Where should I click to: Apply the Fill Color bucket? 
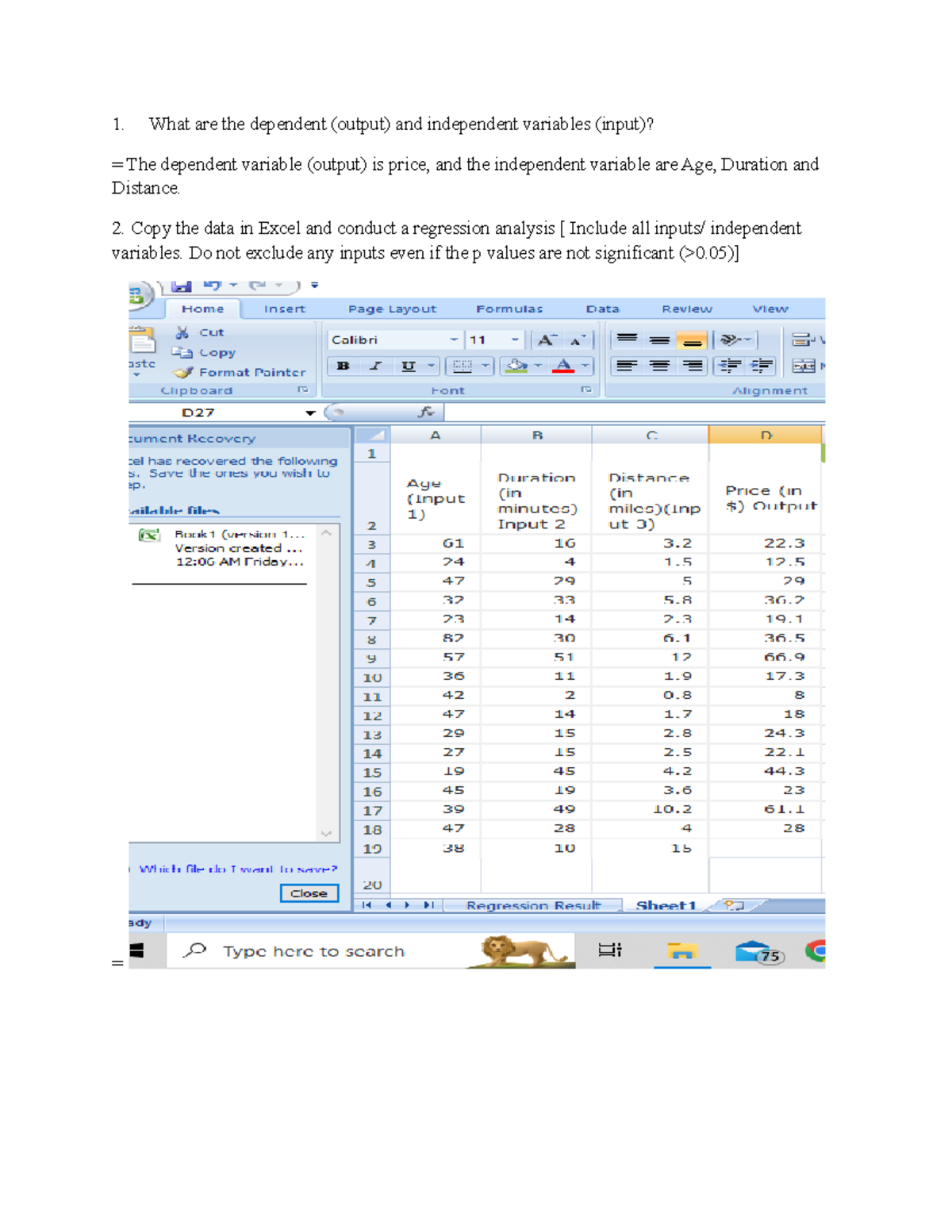(516, 366)
